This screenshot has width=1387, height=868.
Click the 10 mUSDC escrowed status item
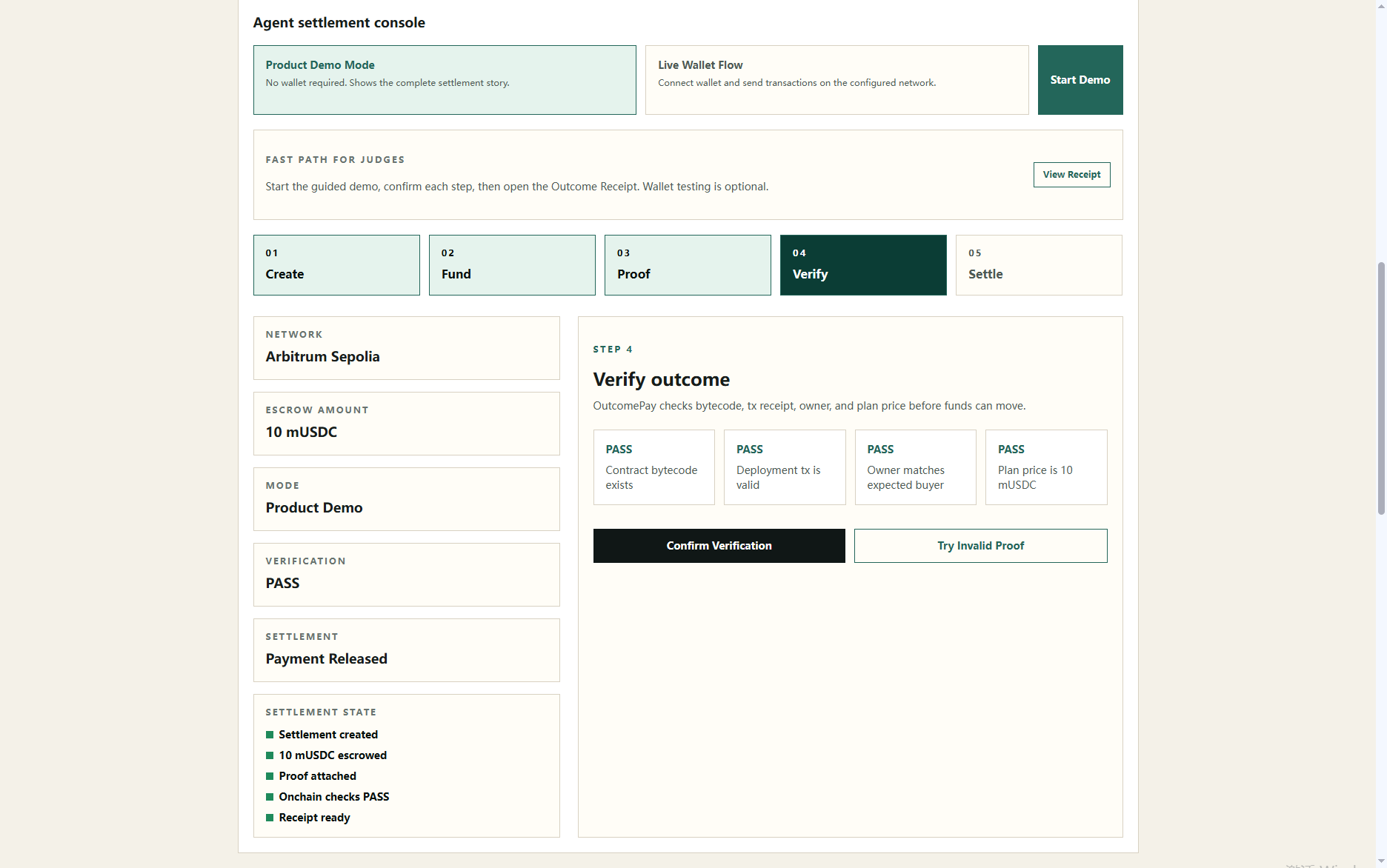click(x=326, y=755)
